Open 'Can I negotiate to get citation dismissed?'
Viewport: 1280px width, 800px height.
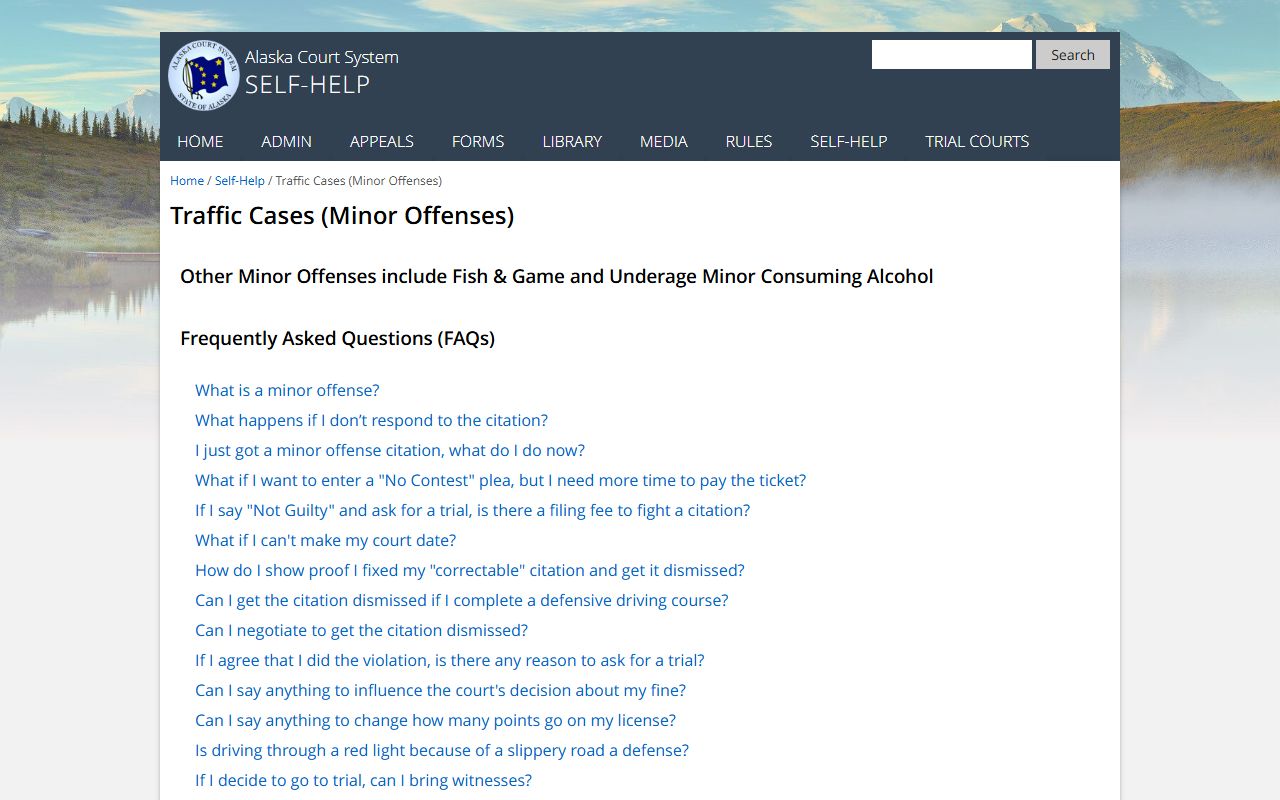pos(361,630)
